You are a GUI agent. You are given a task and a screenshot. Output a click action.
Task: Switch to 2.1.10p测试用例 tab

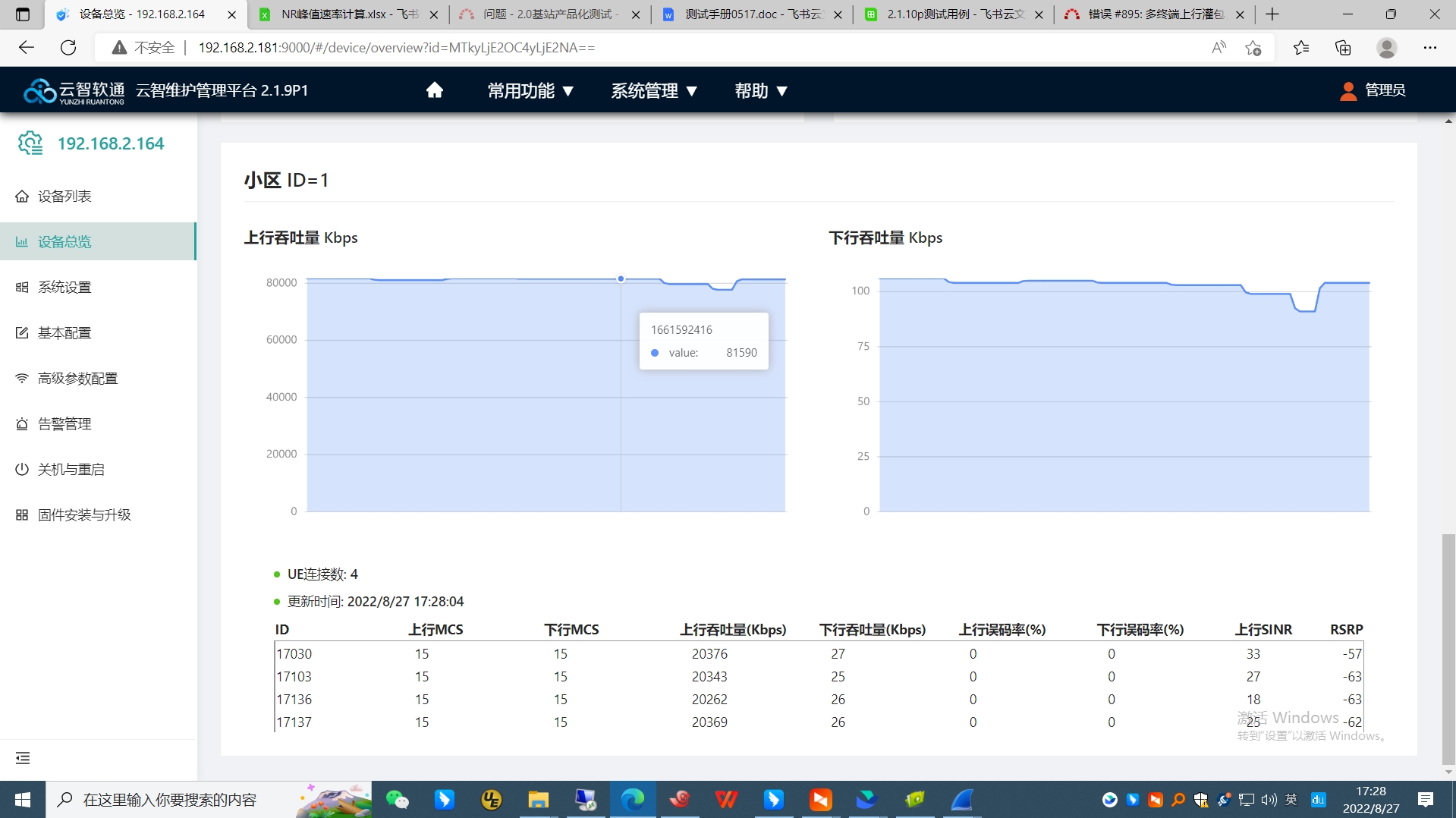(x=954, y=14)
